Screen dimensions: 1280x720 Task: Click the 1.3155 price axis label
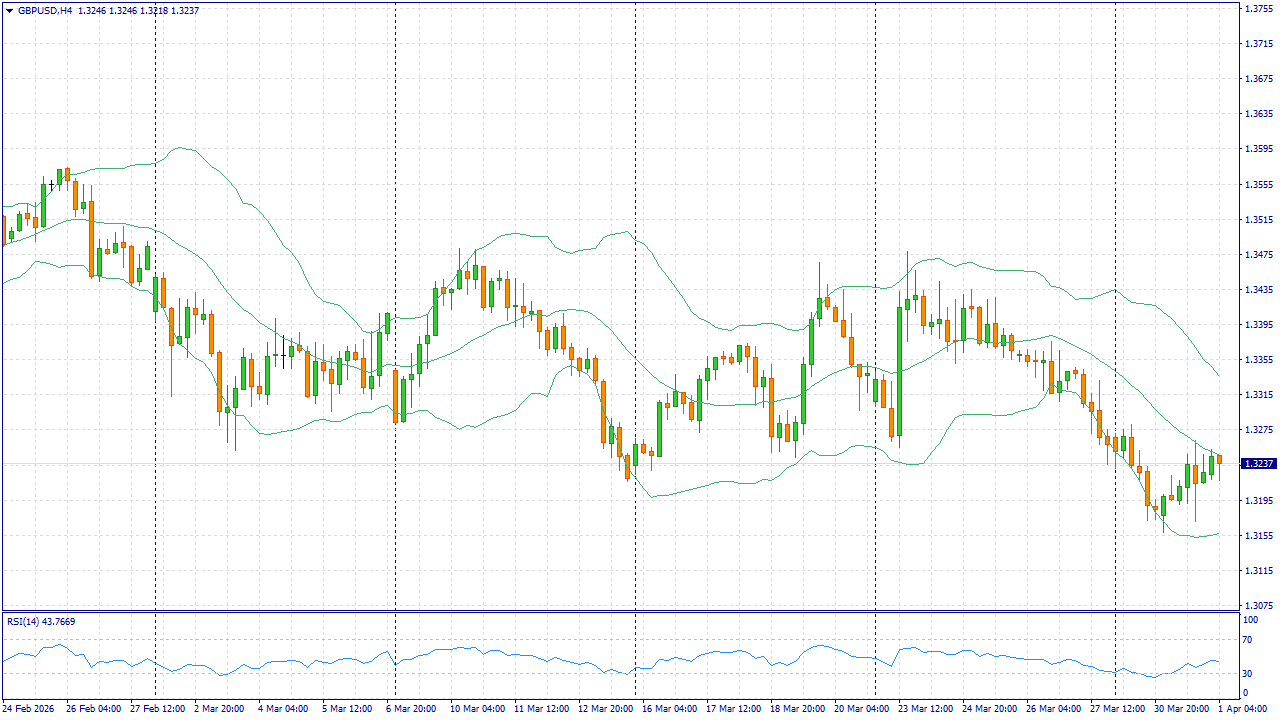pyautogui.click(x=1257, y=536)
